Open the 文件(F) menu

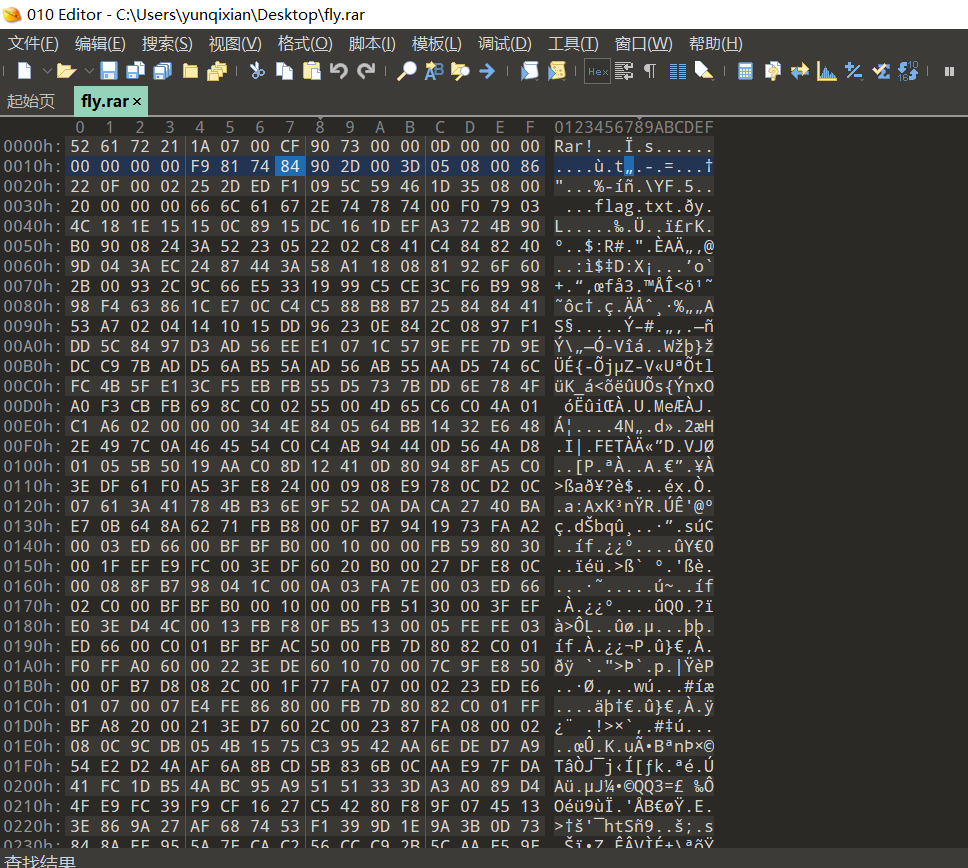coord(33,44)
